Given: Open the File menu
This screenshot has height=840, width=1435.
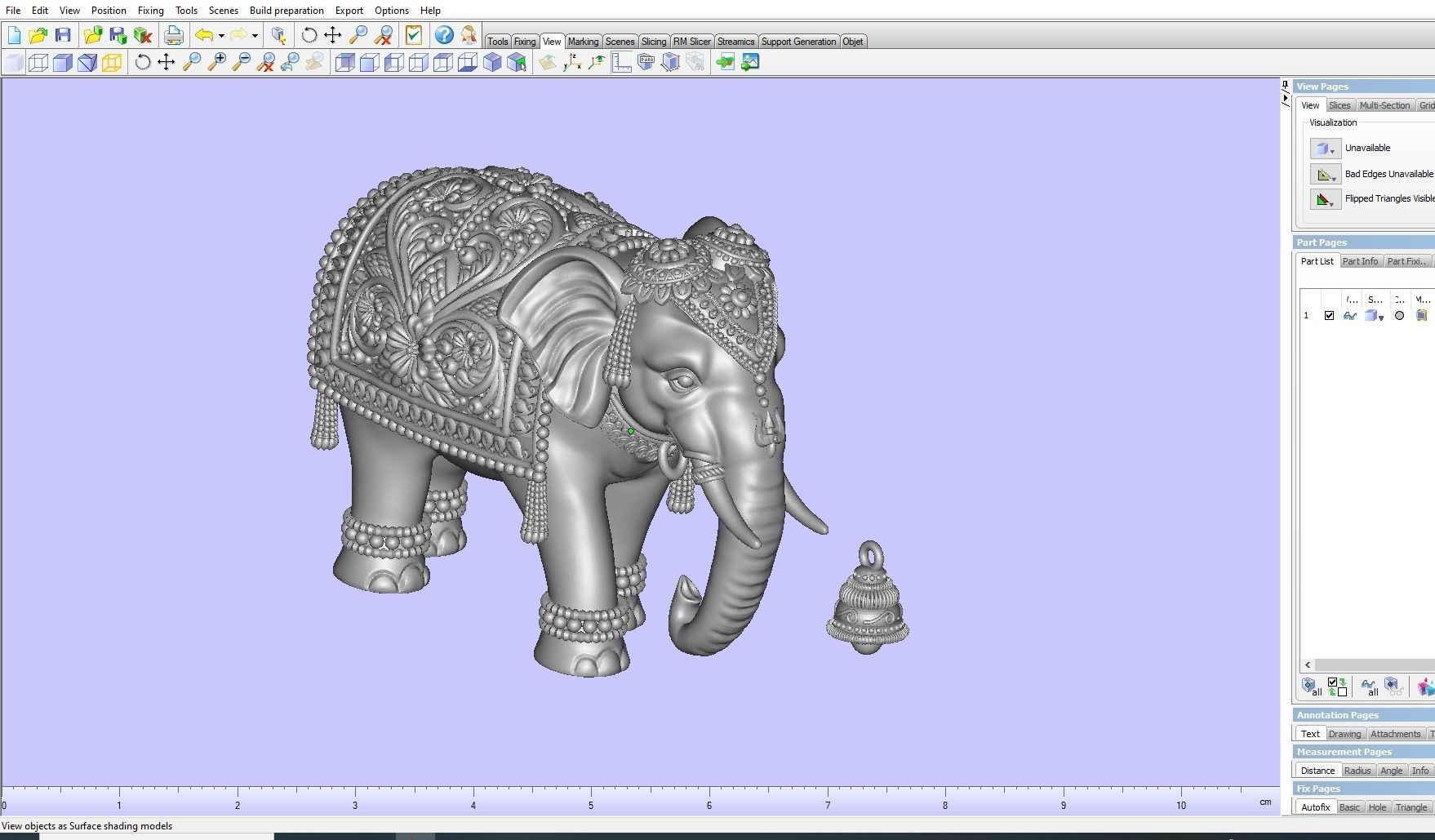Looking at the screenshot, I should click(13, 11).
